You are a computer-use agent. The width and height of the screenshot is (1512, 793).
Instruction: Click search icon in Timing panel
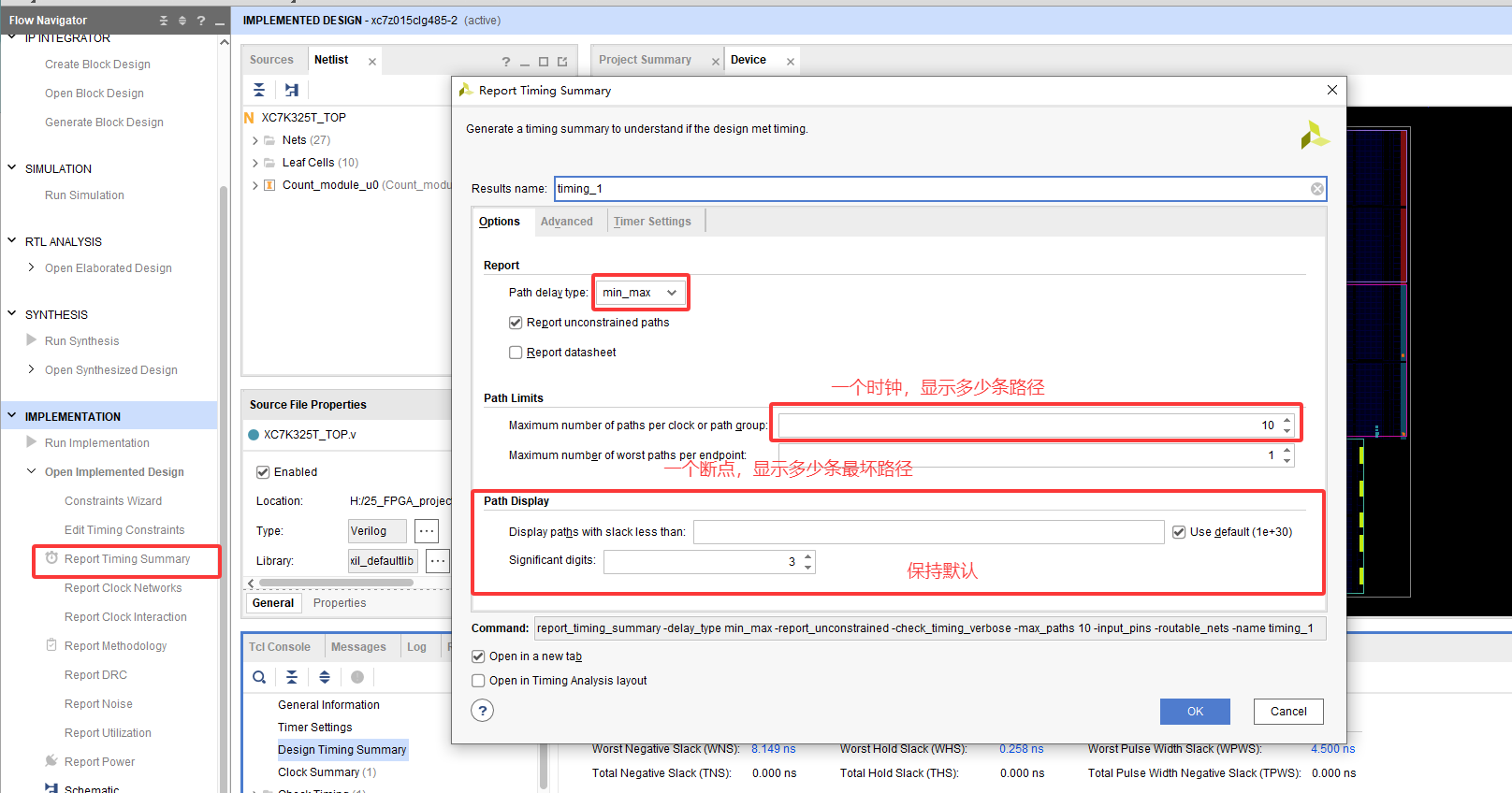point(259,677)
